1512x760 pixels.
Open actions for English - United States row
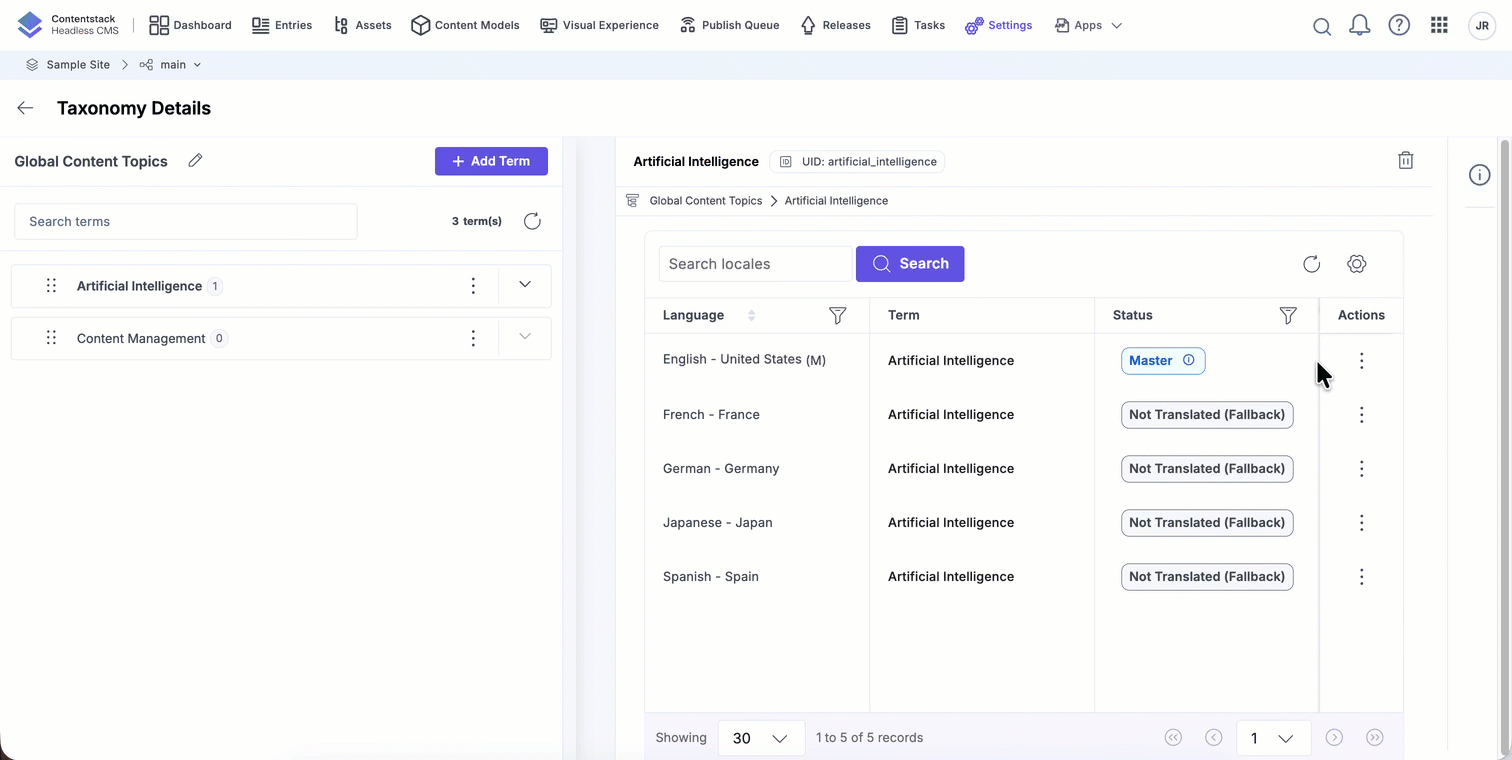1361,361
